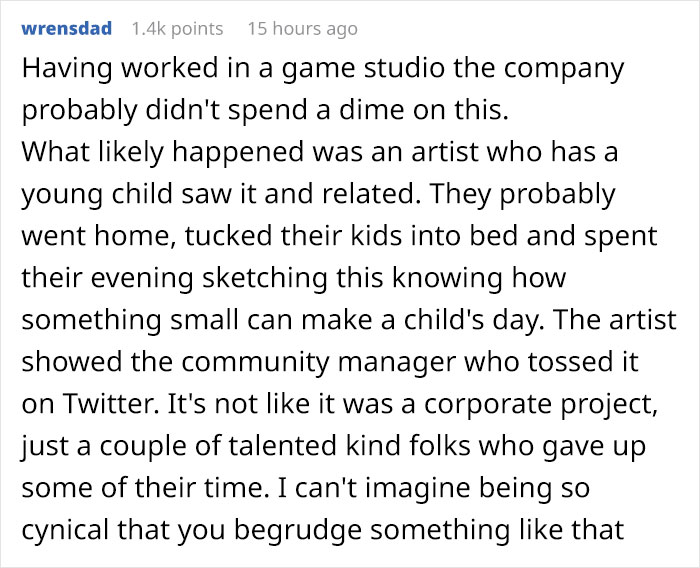Click the 1.4k points score
Viewport: 700px width, 568px height.
click(177, 29)
